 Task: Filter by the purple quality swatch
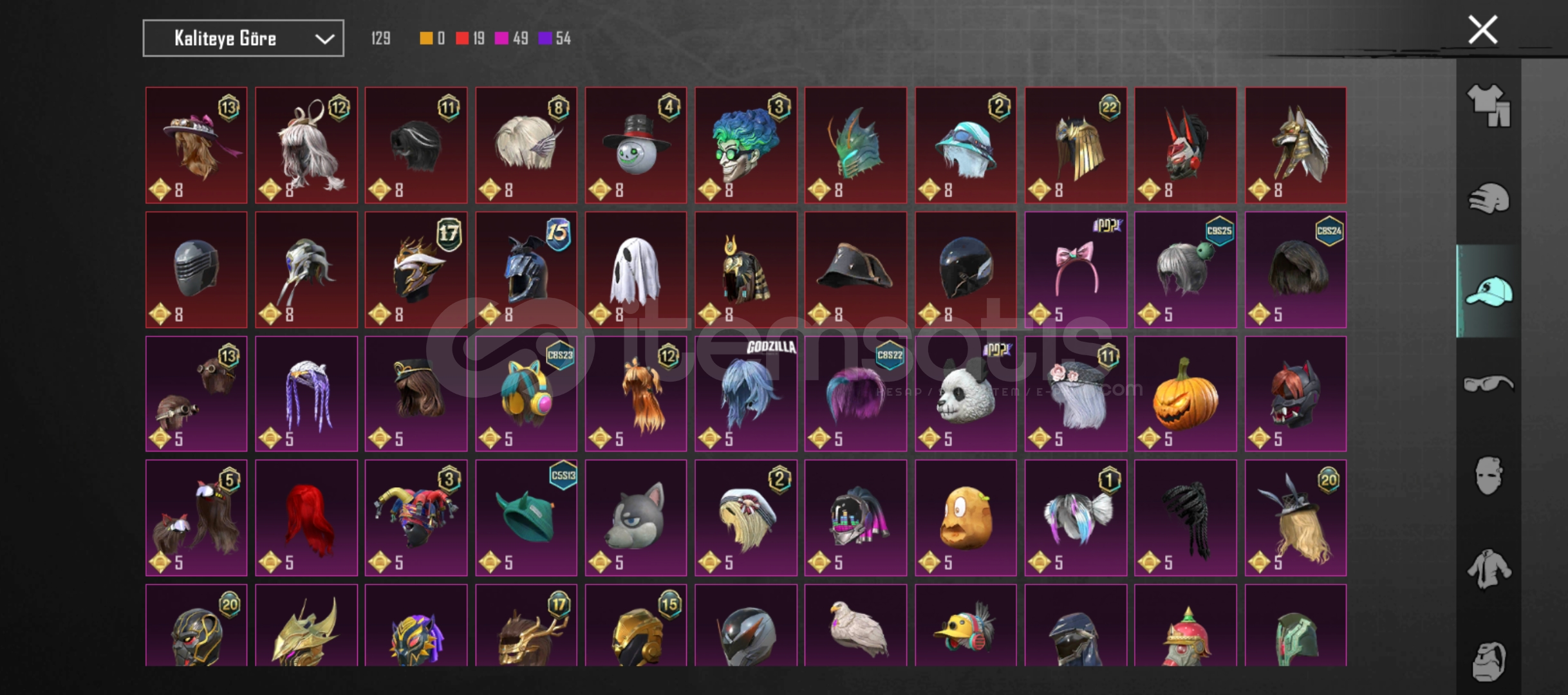coord(545,39)
